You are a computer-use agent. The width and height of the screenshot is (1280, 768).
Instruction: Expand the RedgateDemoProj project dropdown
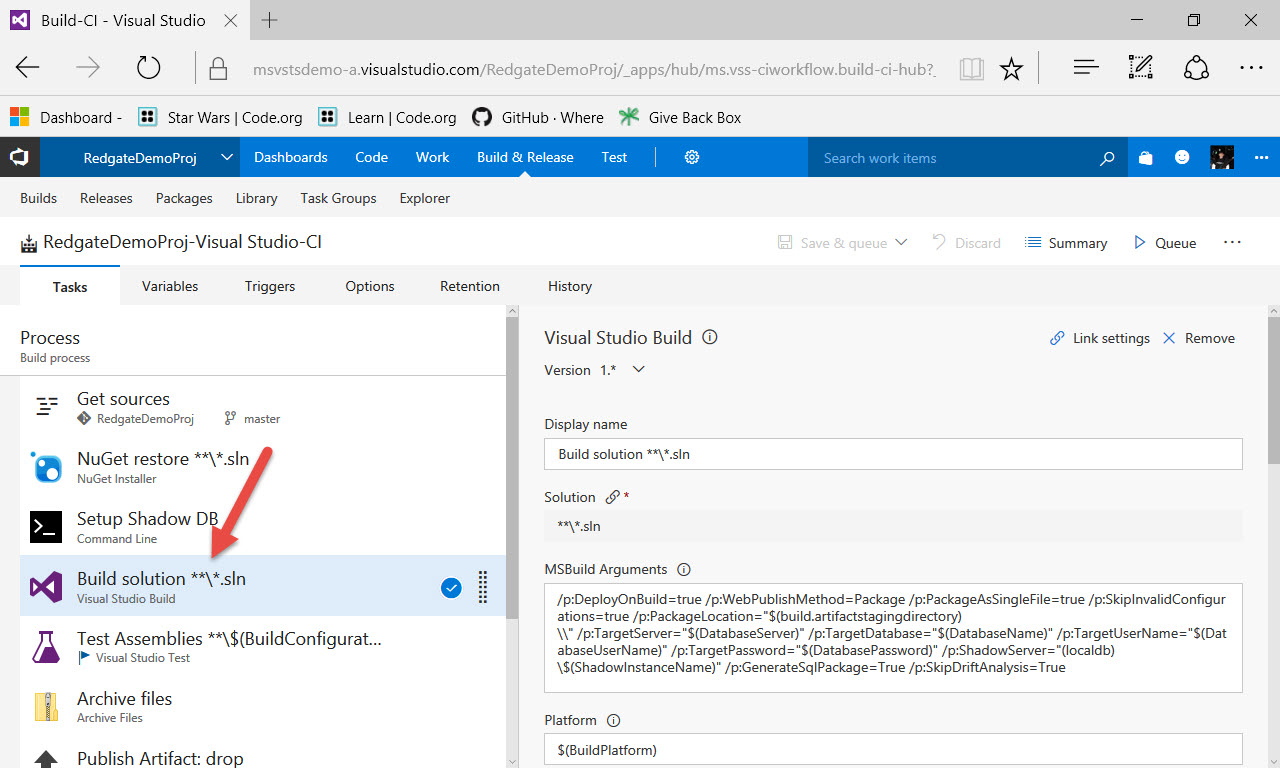227,157
